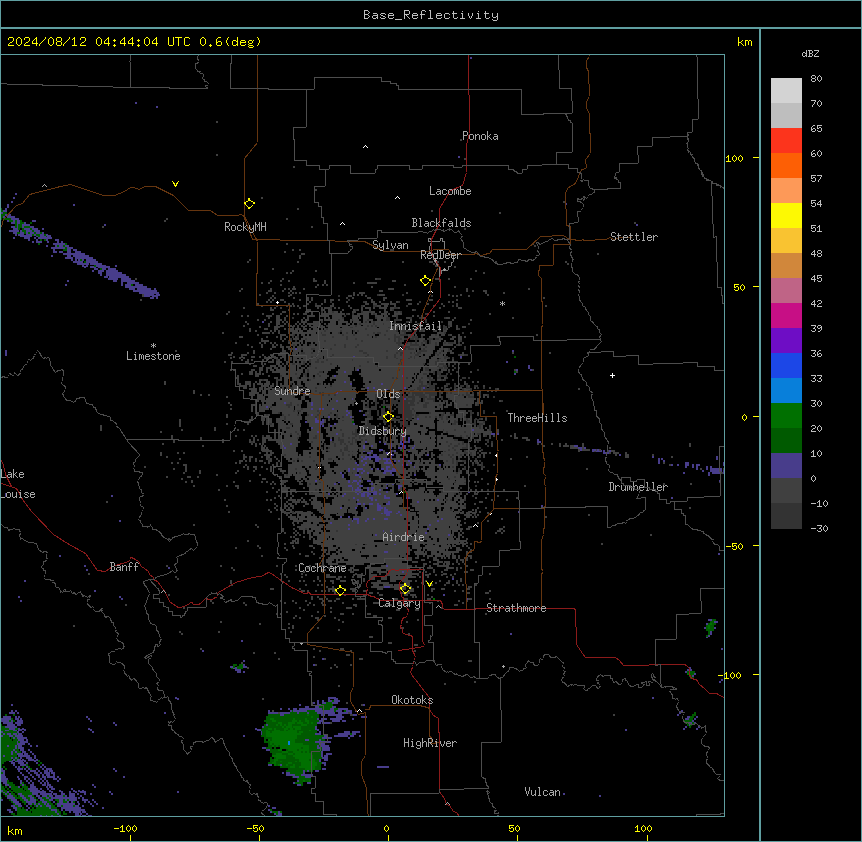Click the asterisk marker above Limestone
862x842 pixels.
click(153, 346)
